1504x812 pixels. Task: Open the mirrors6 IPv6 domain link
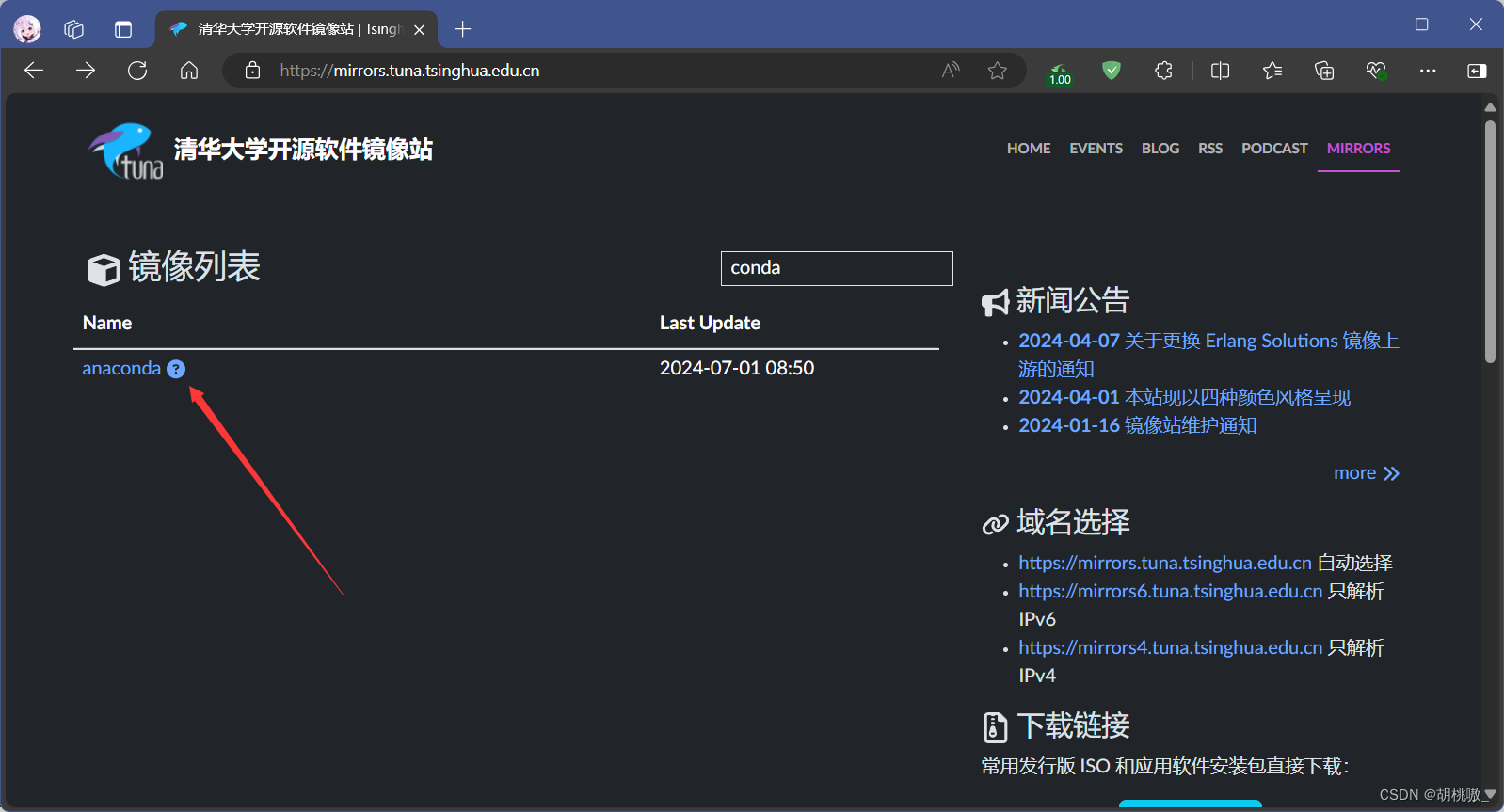click(x=1170, y=591)
